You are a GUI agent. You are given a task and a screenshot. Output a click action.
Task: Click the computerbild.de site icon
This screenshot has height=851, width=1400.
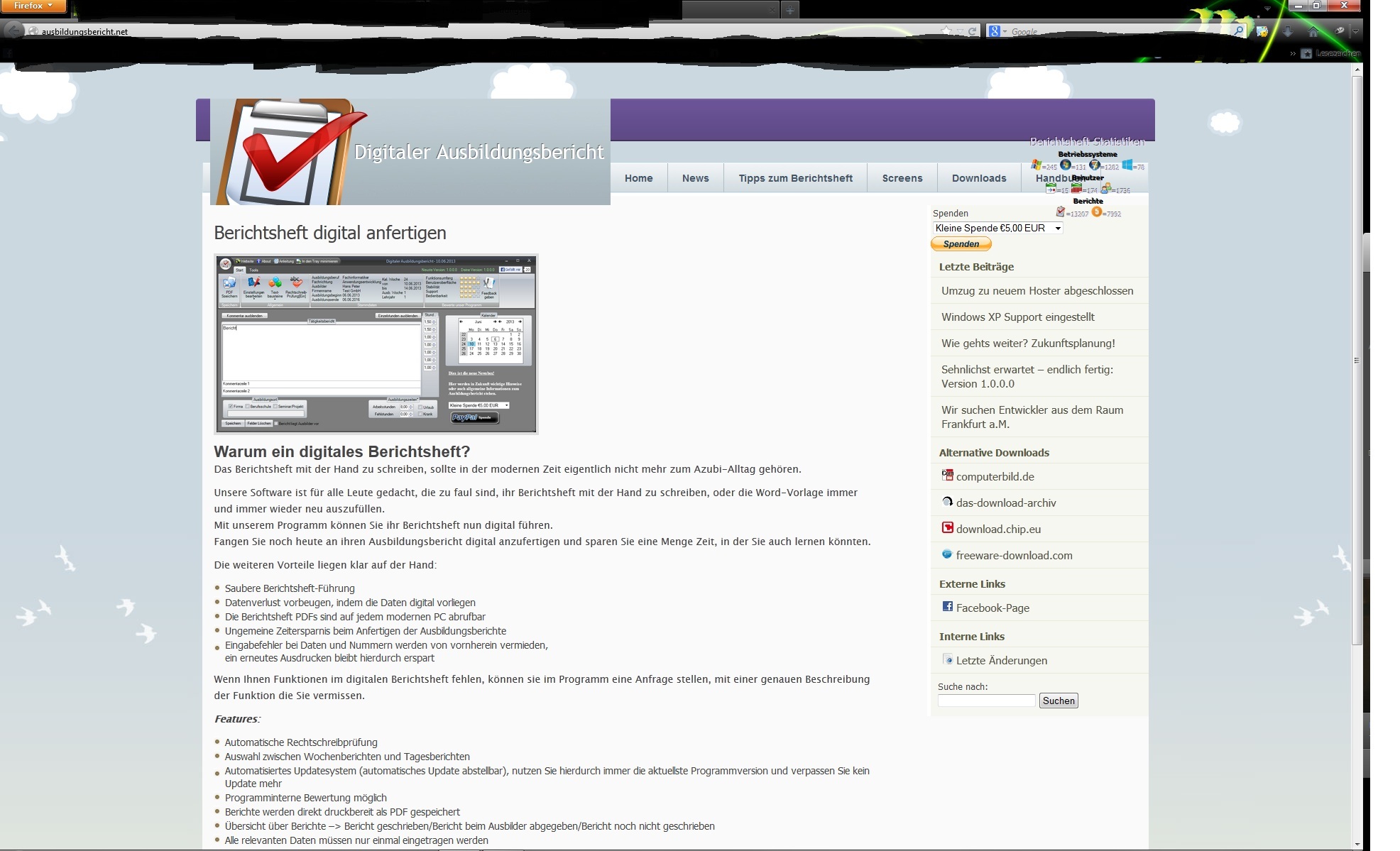(x=947, y=476)
